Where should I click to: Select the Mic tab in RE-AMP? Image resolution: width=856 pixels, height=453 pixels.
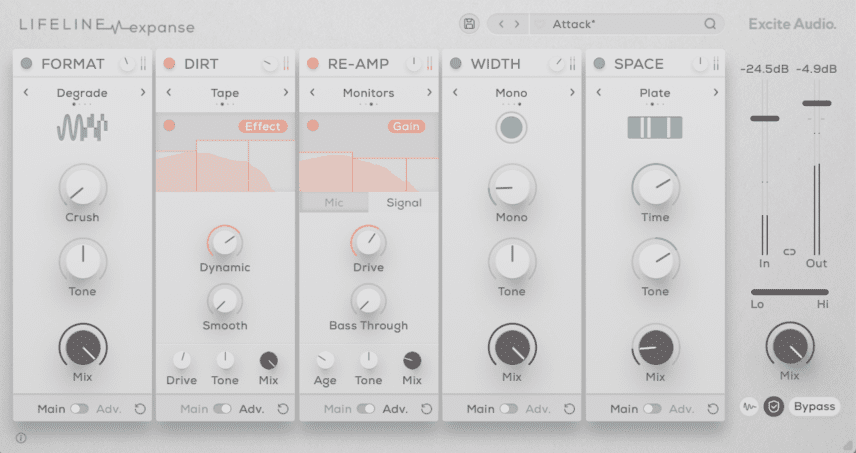pyautogui.click(x=334, y=202)
